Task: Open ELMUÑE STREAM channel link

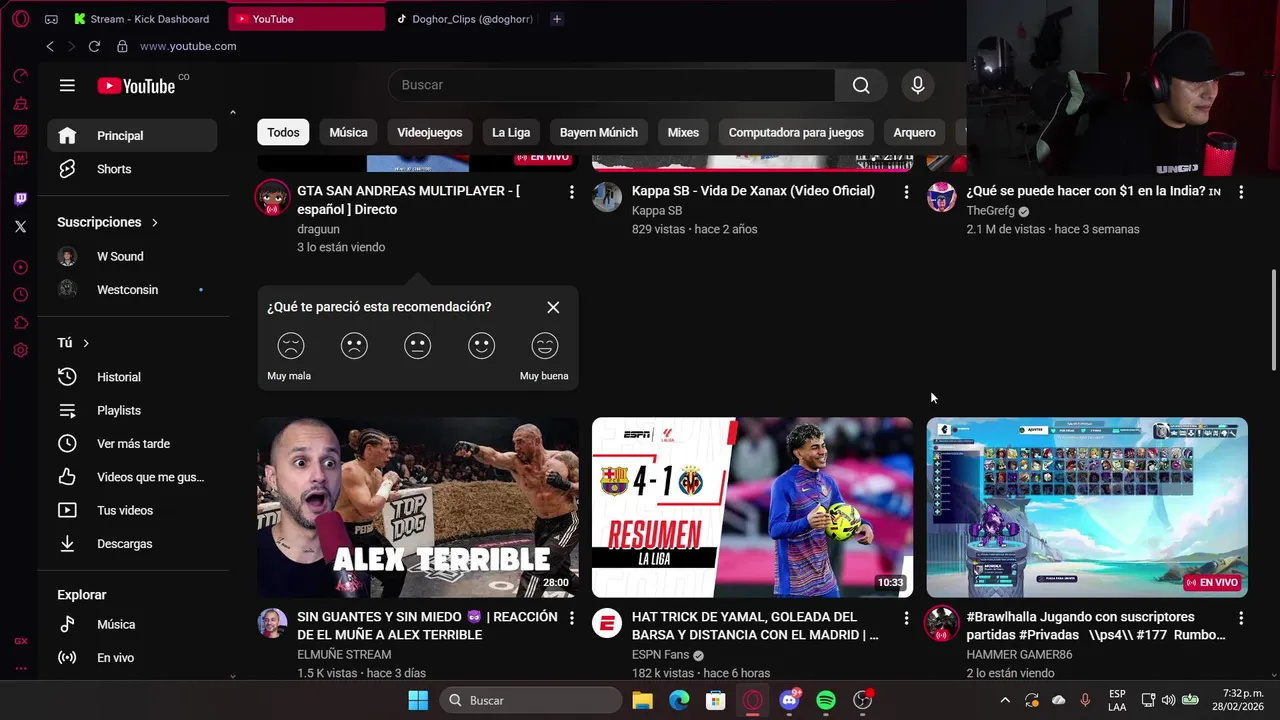Action: pos(344,655)
